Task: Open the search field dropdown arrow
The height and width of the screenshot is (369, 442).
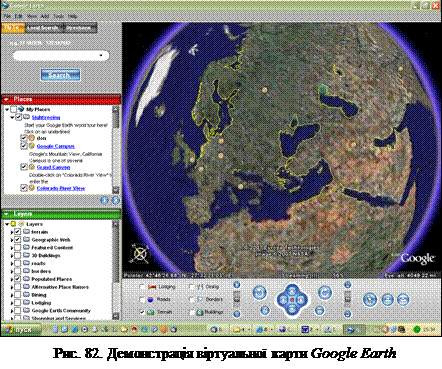Action: click(x=101, y=55)
